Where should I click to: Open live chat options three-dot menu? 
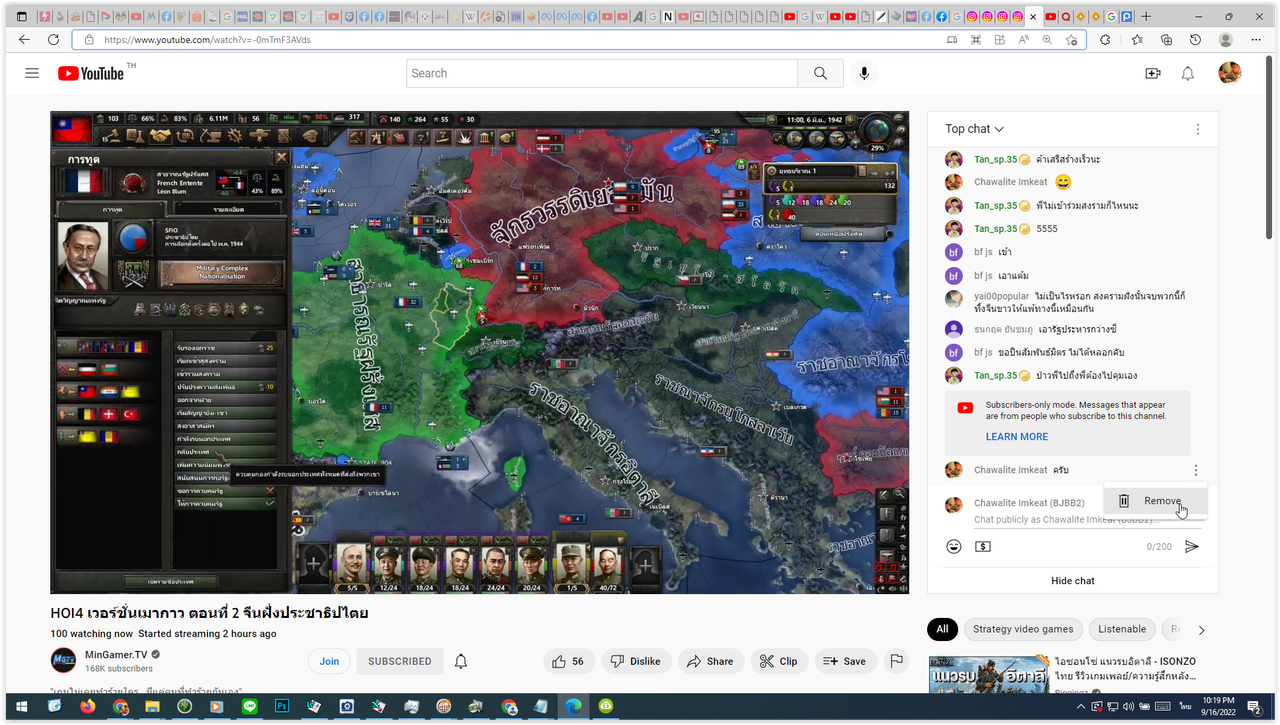(1198, 129)
